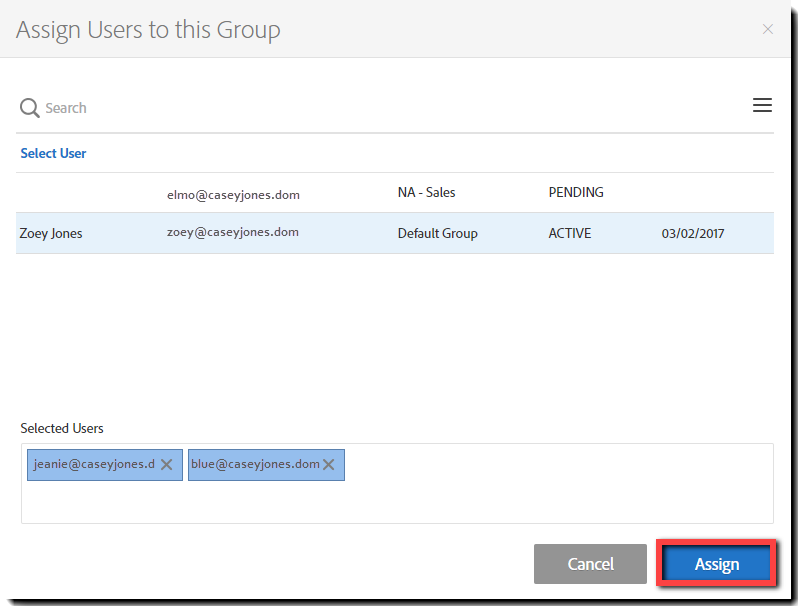Screen dimensions: 798x606
Task: Click the zoey@caseyjones.dom email address
Action: click(233, 232)
